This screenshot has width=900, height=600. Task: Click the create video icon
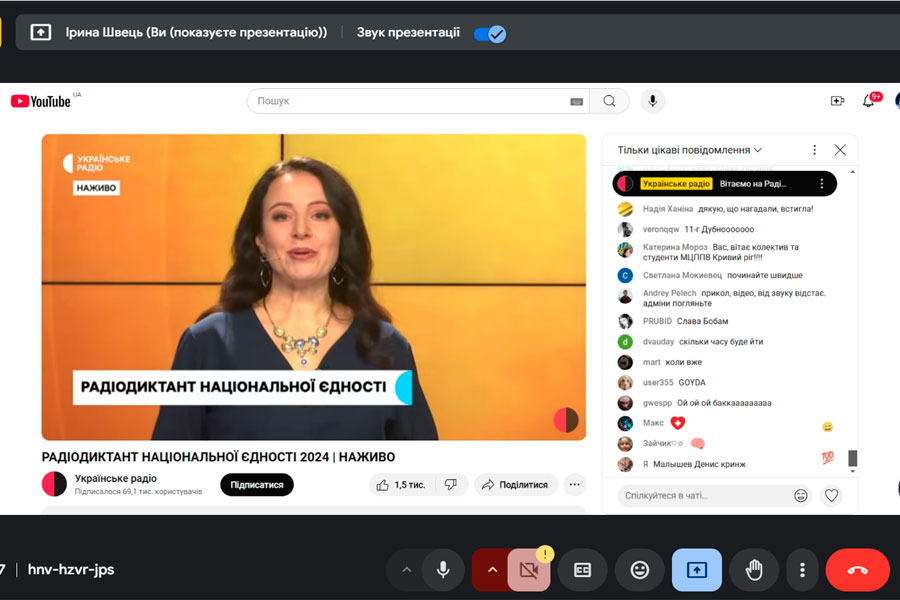click(837, 101)
